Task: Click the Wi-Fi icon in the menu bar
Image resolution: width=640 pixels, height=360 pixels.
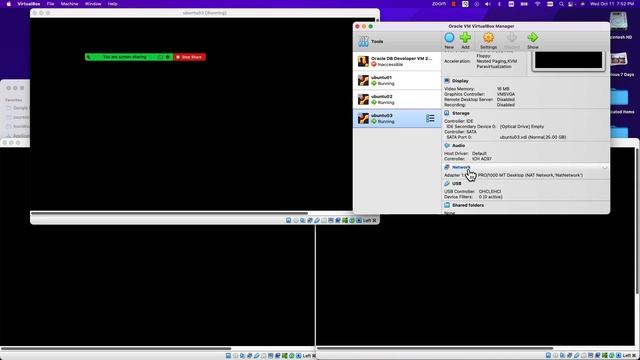Action: coord(537,4)
